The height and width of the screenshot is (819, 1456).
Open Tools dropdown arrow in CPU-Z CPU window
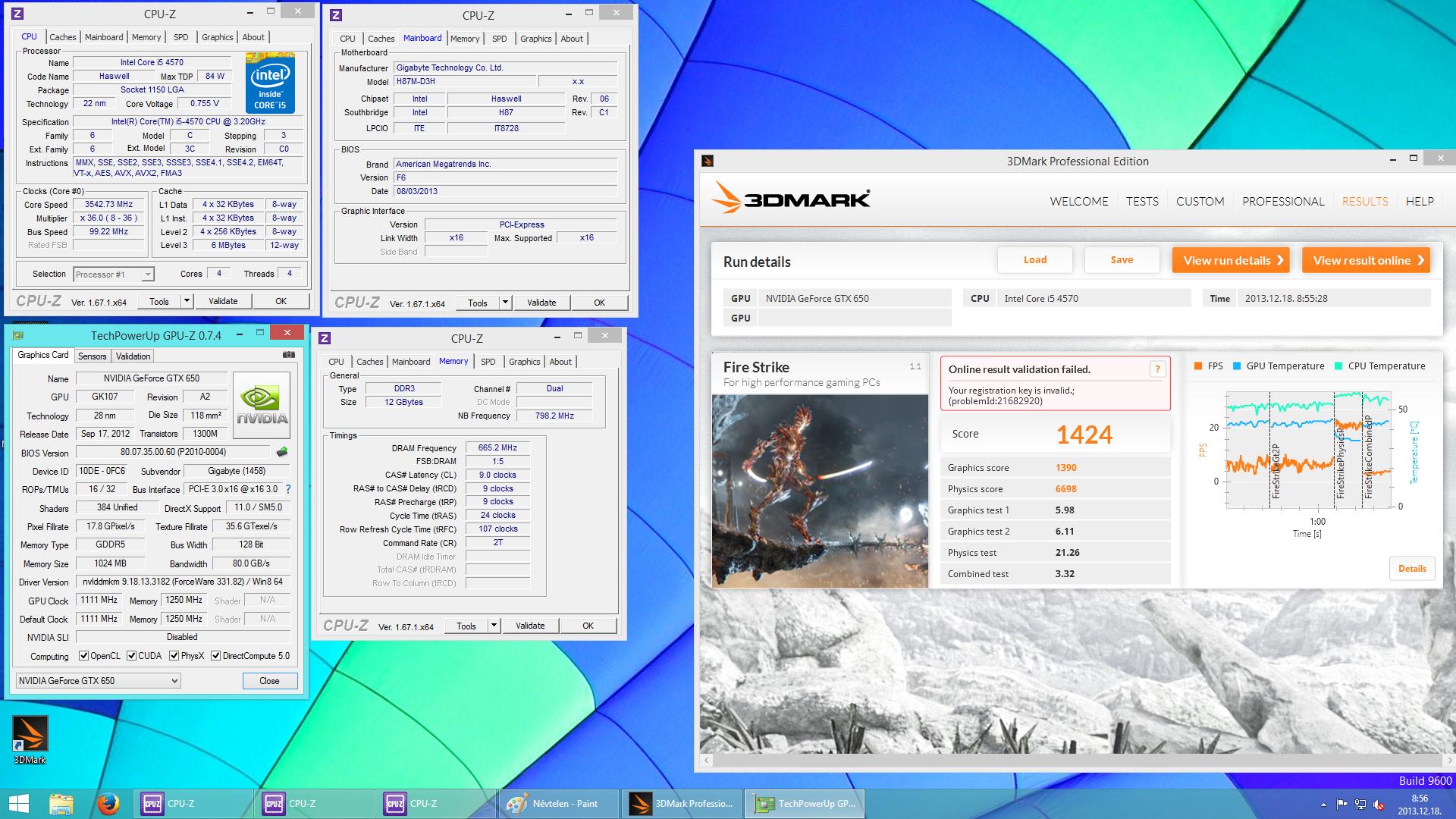coord(187,301)
